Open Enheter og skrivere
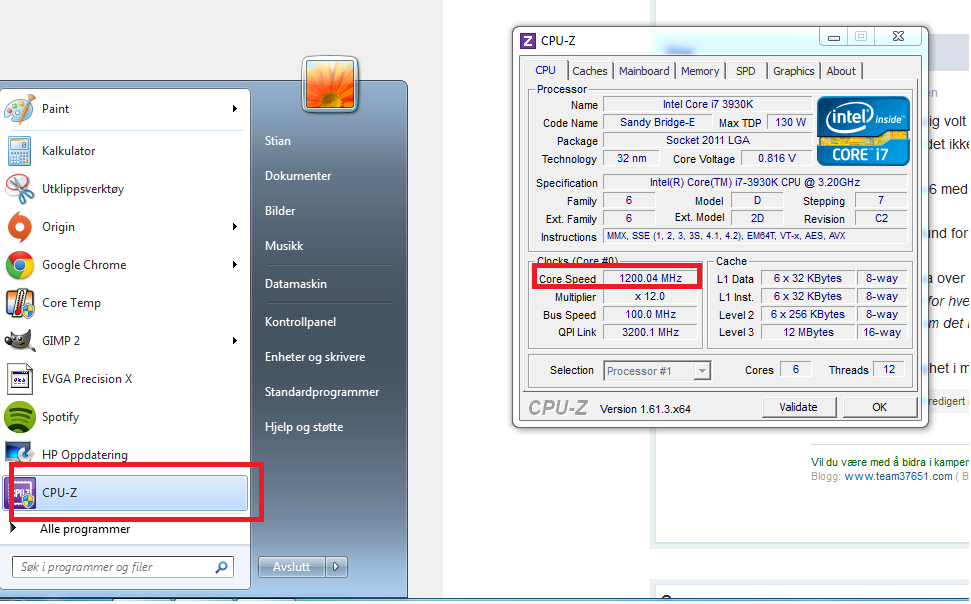 tap(315, 357)
